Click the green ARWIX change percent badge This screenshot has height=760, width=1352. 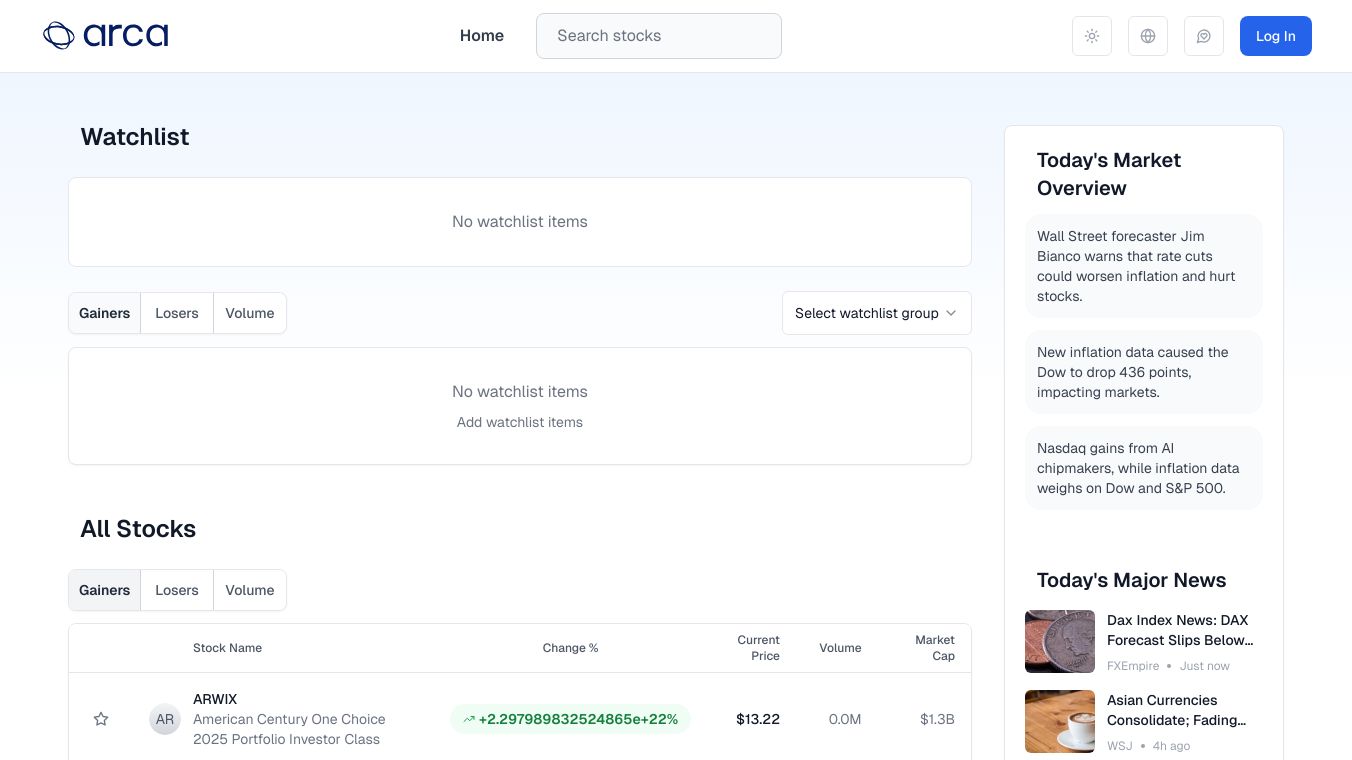pos(570,719)
